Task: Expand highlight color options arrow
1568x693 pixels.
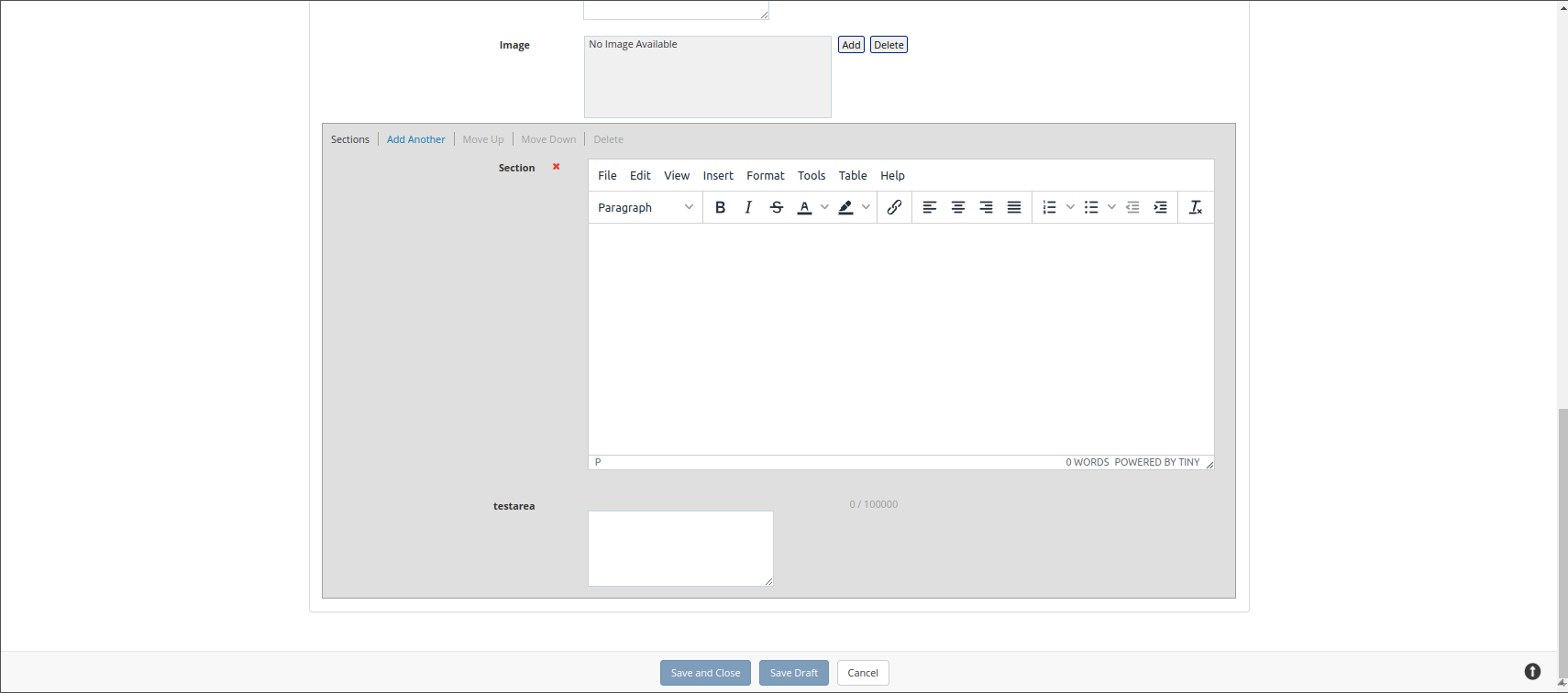Action: point(866,207)
